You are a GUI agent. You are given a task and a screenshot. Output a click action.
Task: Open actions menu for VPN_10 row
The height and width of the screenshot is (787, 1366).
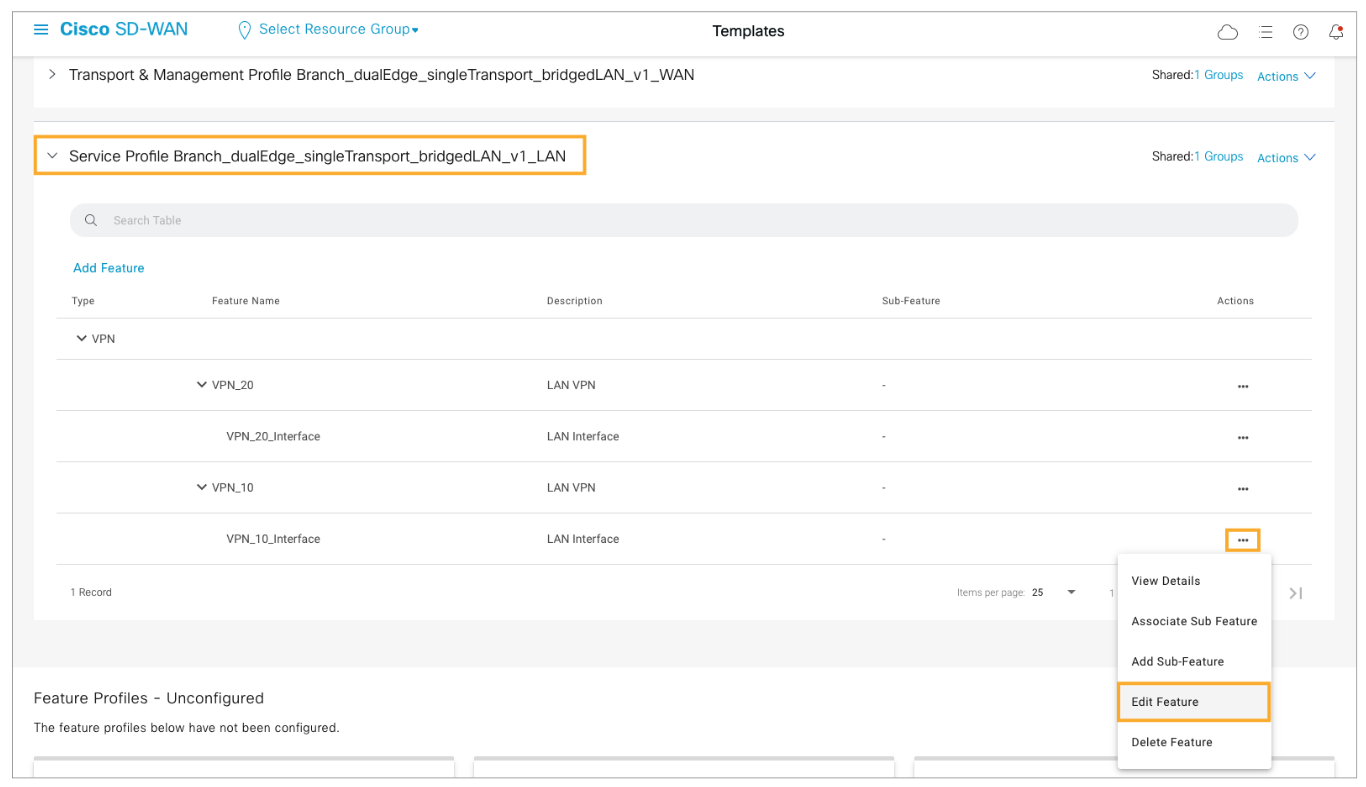point(1242,489)
